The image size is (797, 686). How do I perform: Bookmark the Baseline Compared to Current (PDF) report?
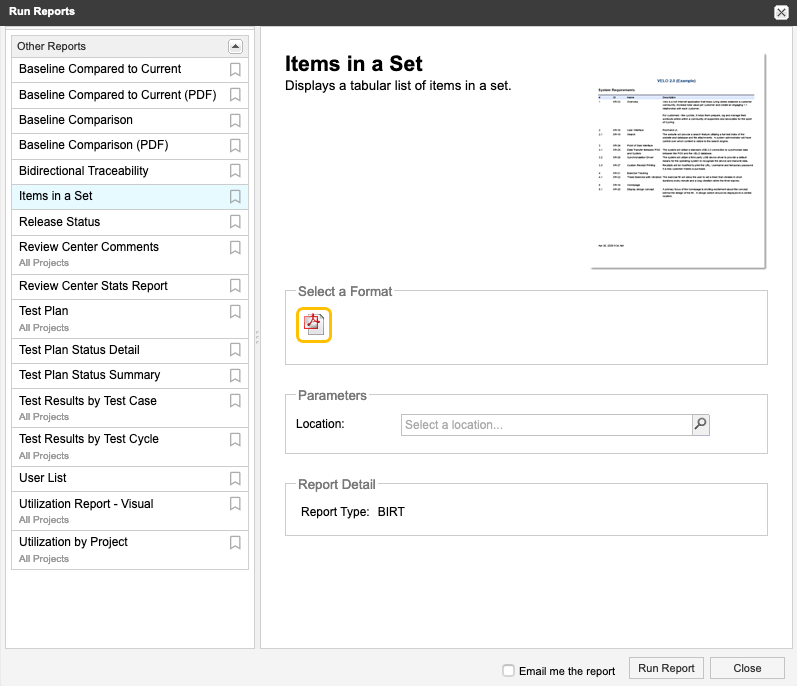pos(235,95)
